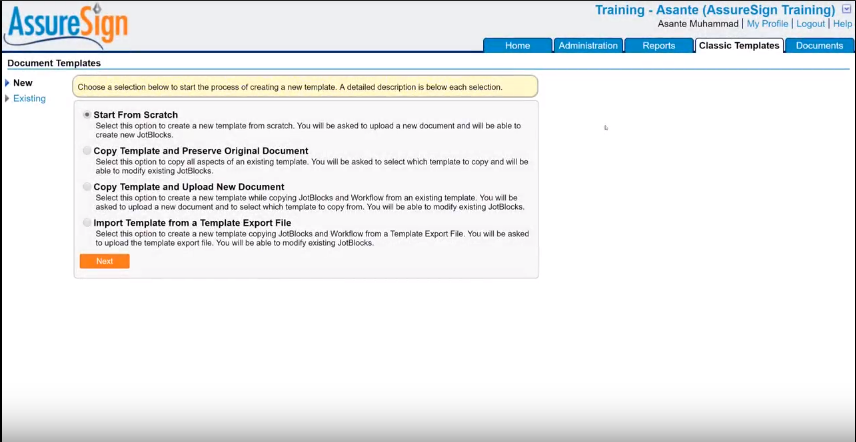
Task: Choose Copy Template and Preserve Original Document
Action: pyautogui.click(x=87, y=151)
